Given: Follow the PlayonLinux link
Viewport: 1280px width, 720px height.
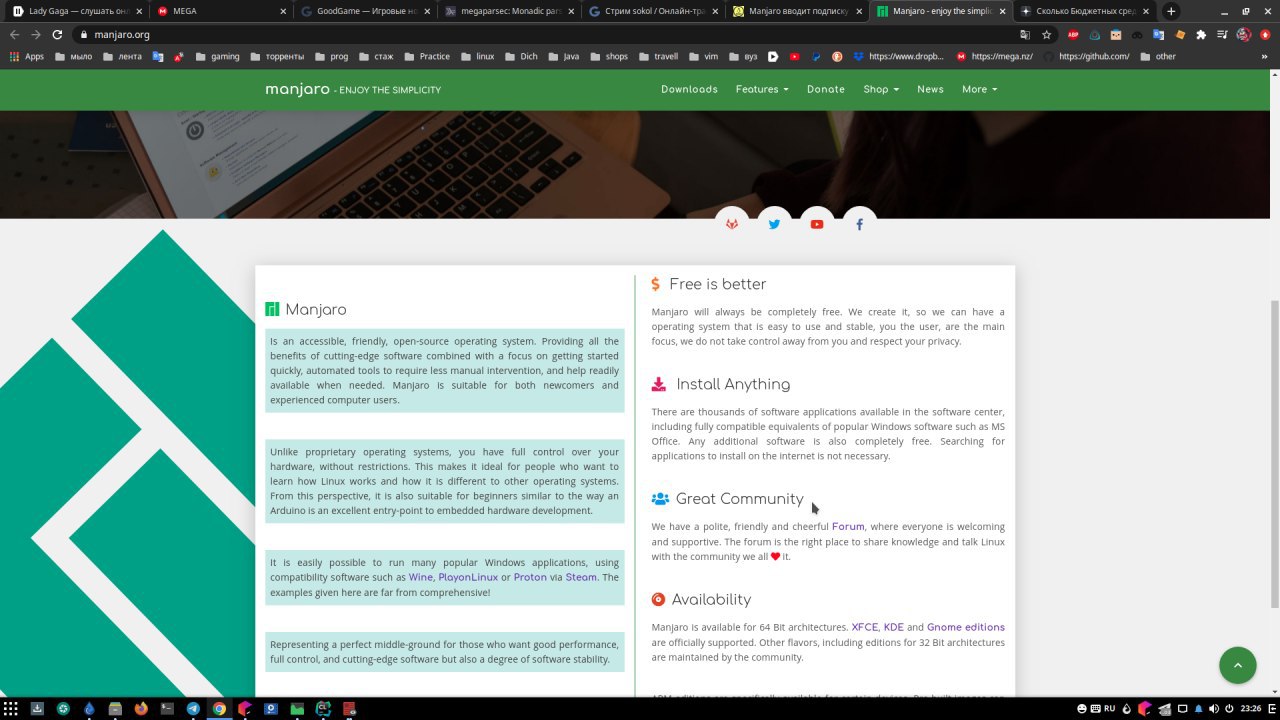Looking at the screenshot, I should (x=468, y=577).
